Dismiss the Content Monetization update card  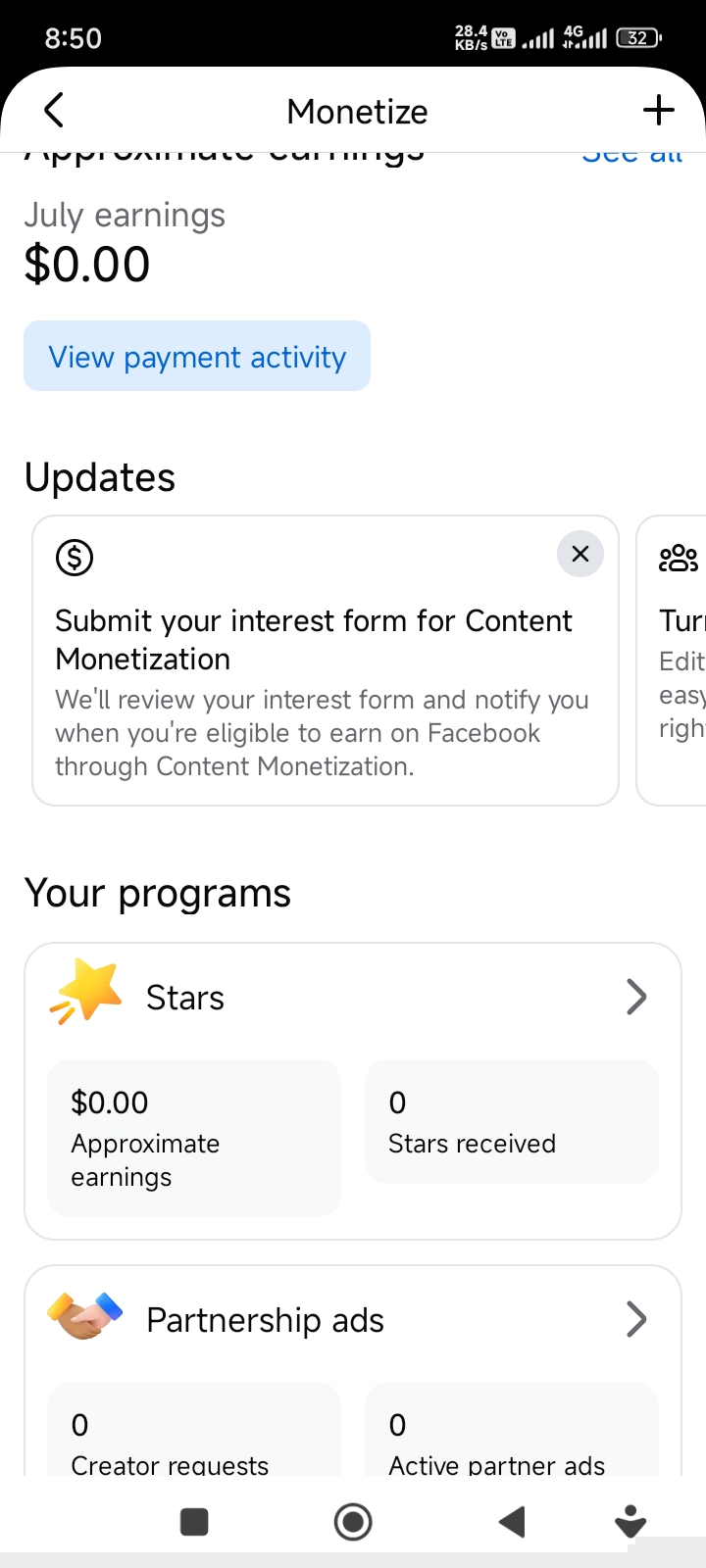click(x=580, y=554)
